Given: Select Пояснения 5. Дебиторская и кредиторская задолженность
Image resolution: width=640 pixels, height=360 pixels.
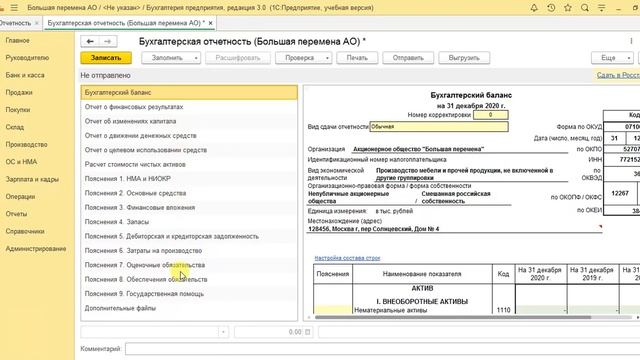Looking at the screenshot, I should pyautogui.click(x=189, y=236).
